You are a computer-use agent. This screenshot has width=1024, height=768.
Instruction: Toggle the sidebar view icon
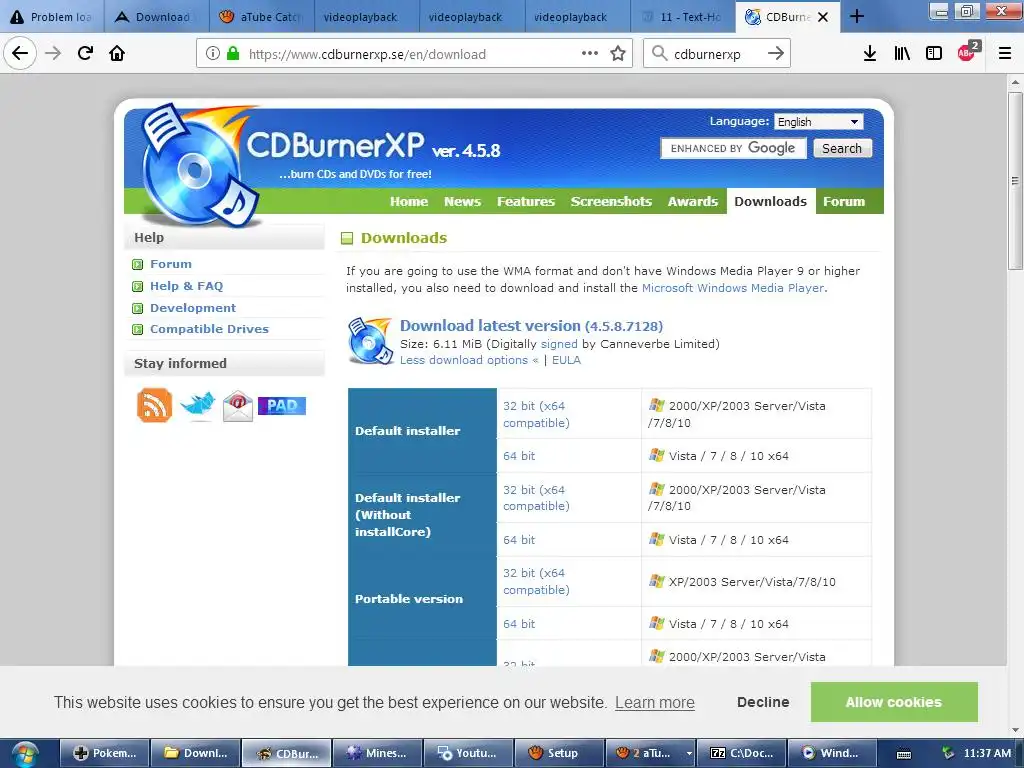coord(934,54)
